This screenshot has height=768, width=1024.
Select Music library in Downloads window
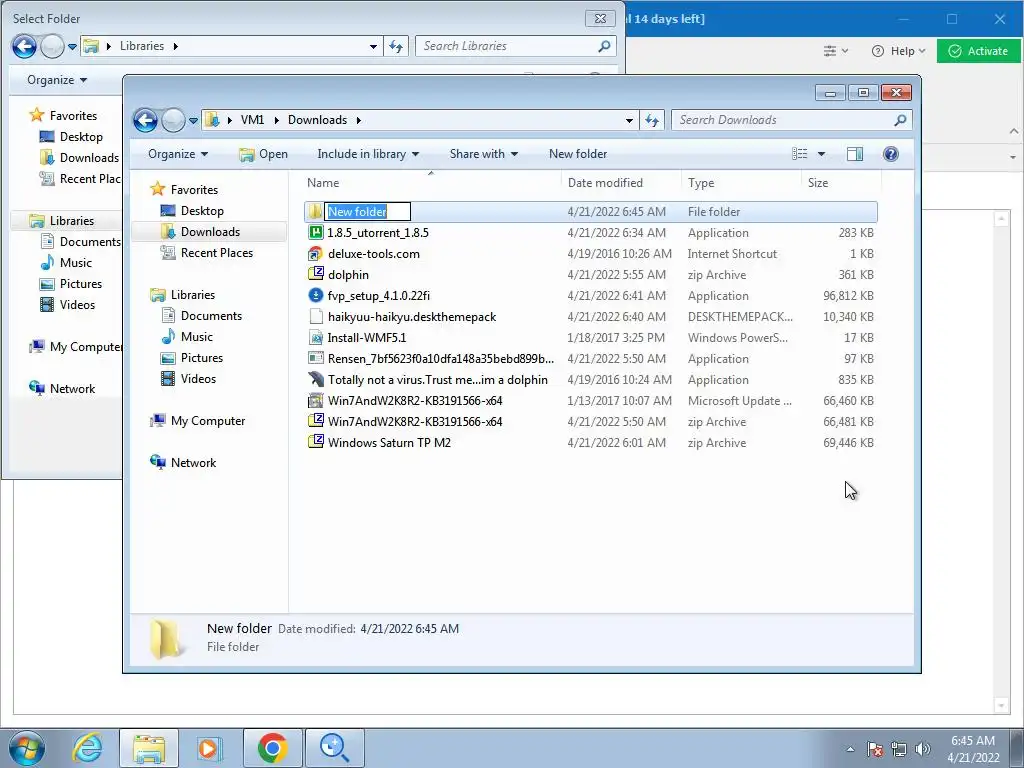(197, 337)
